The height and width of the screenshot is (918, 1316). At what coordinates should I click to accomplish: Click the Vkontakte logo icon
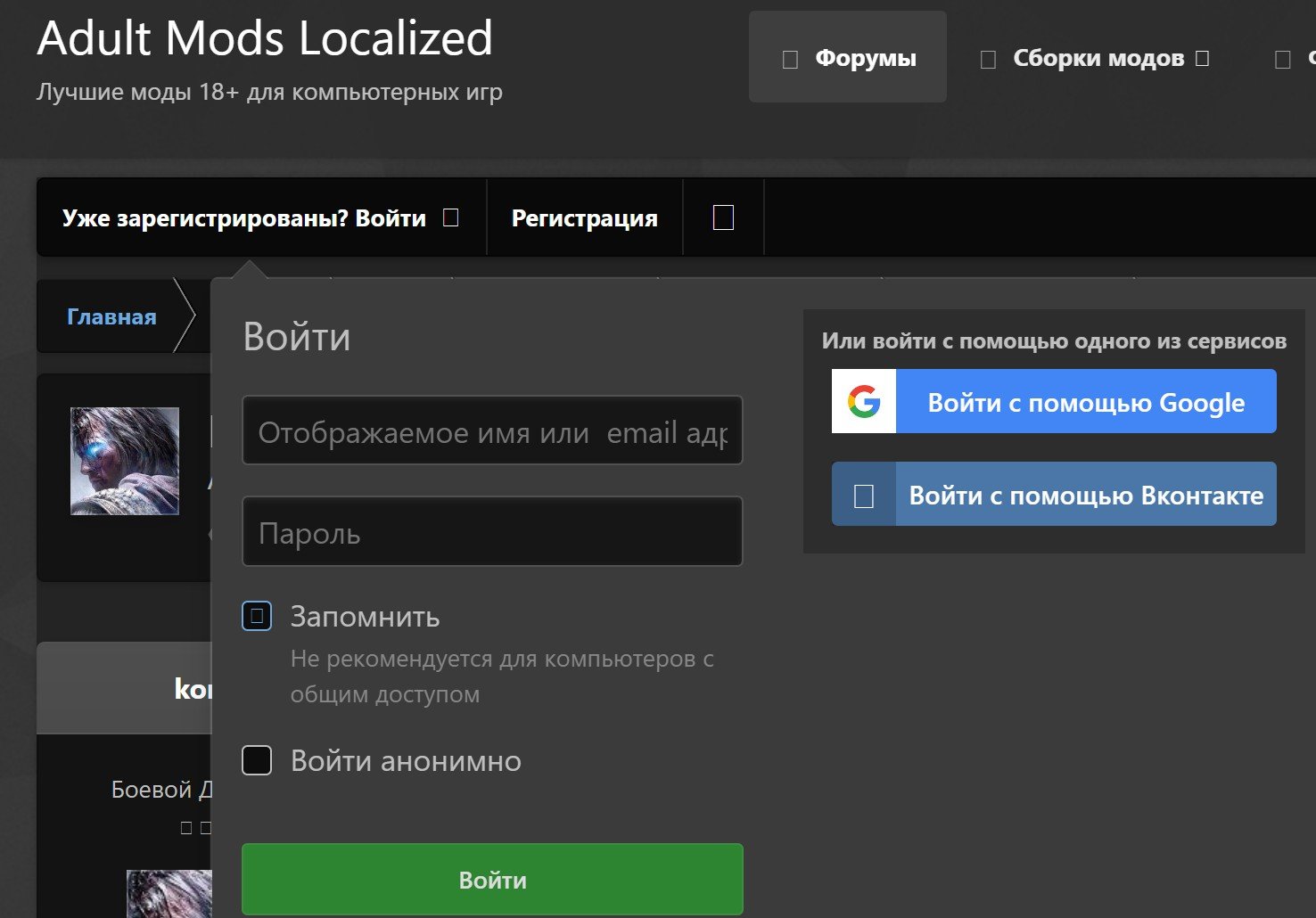pos(863,496)
